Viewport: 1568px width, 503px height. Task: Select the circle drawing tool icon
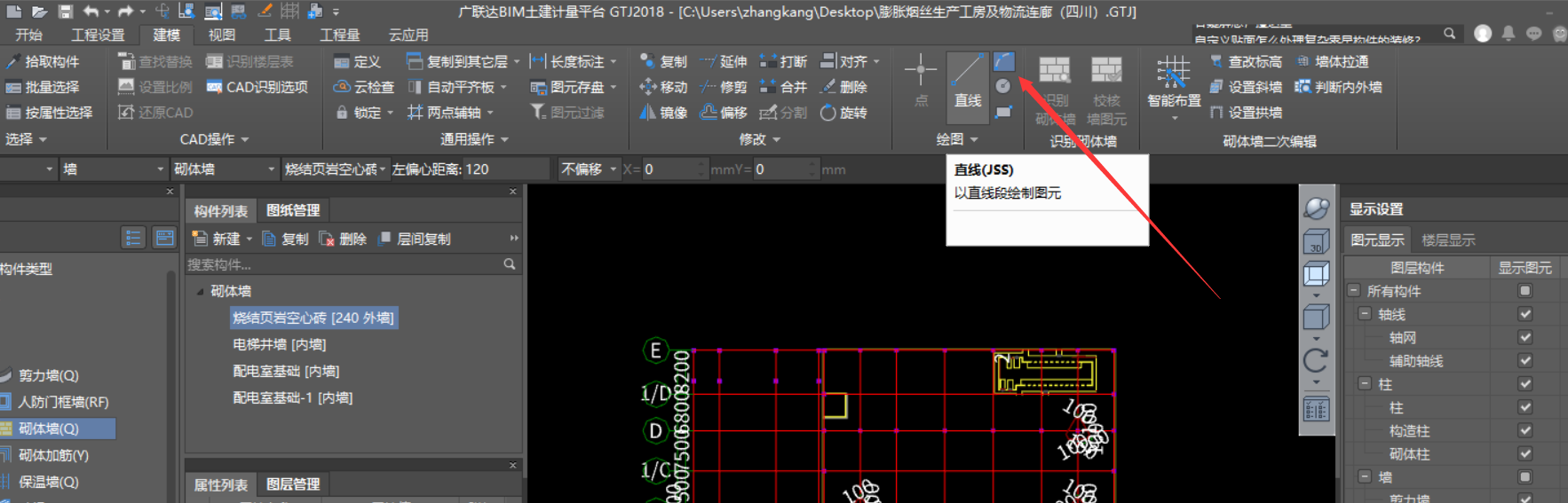pos(1003,86)
